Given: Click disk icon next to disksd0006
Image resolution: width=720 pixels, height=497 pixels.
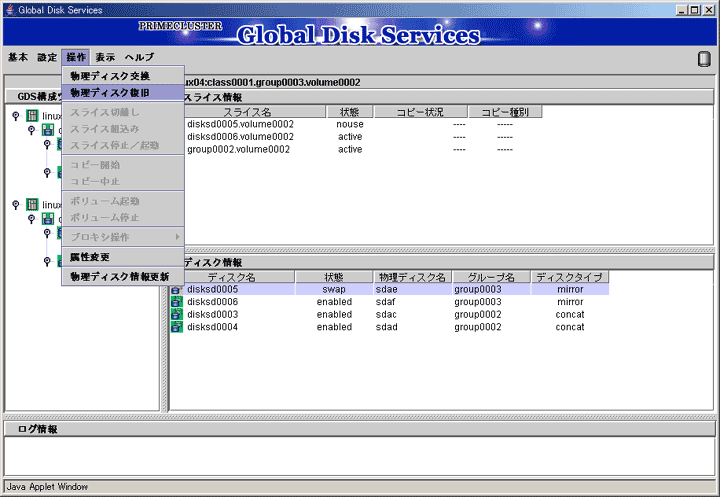Looking at the screenshot, I should pos(177,302).
